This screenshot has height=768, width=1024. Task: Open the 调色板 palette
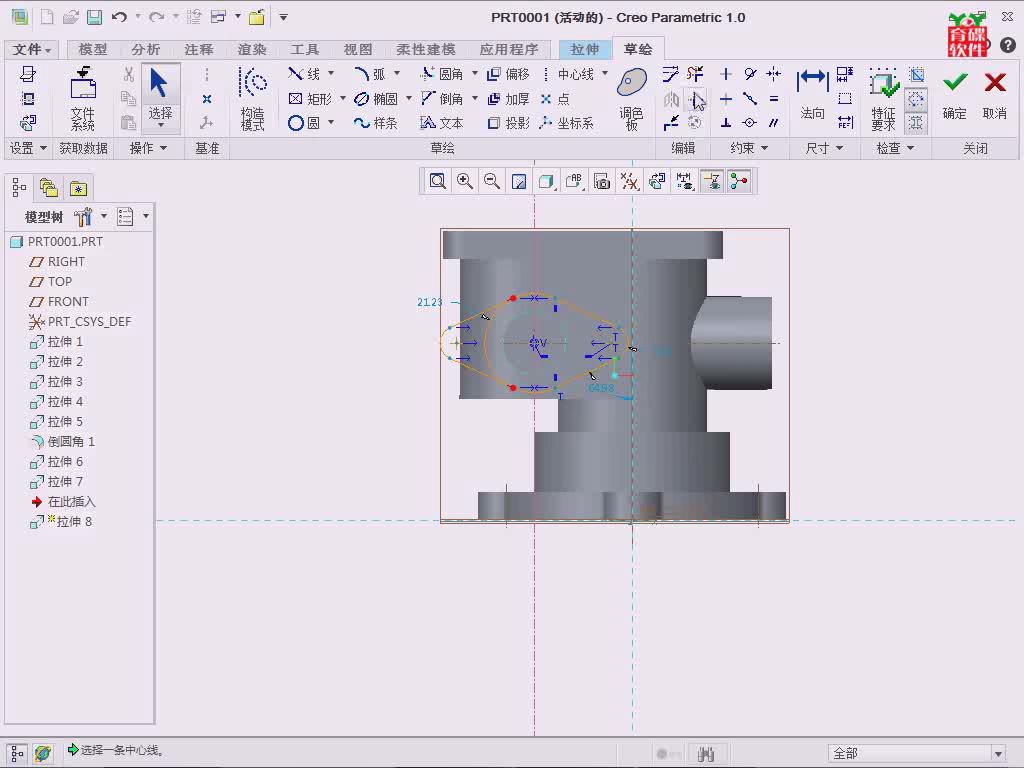coord(632,98)
